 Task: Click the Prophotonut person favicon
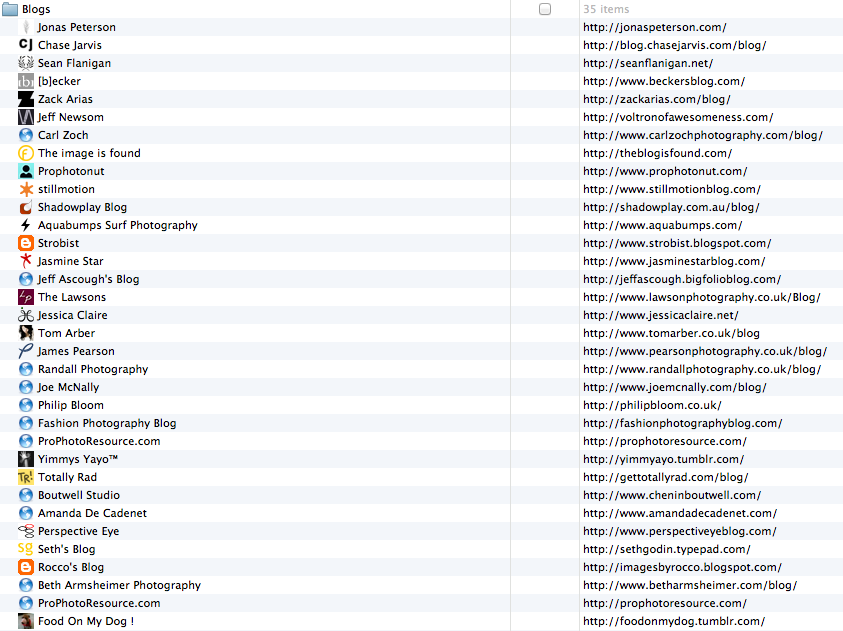[26, 171]
